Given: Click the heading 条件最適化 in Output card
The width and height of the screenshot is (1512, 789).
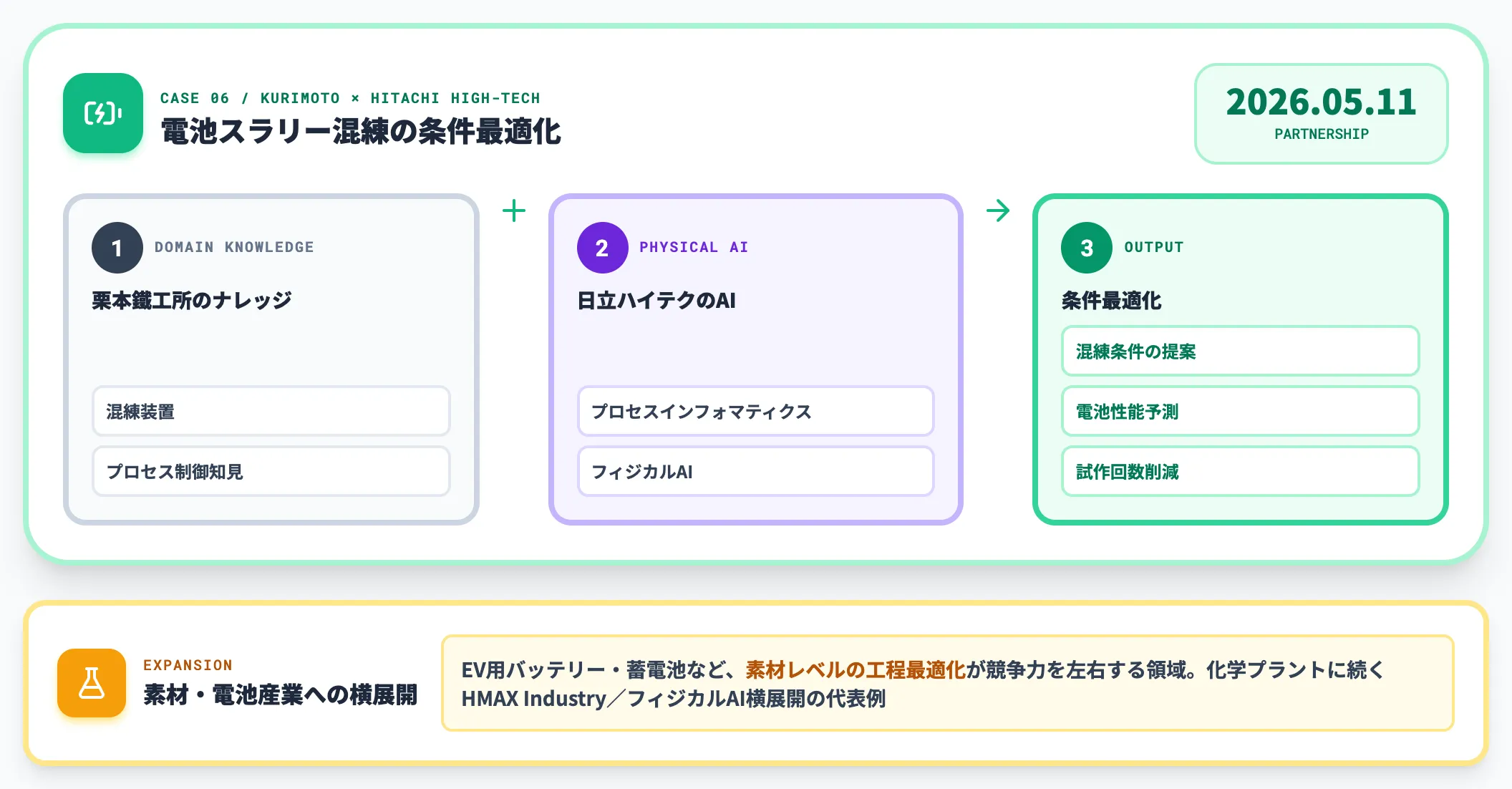Looking at the screenshot, I should (1111, 300).
